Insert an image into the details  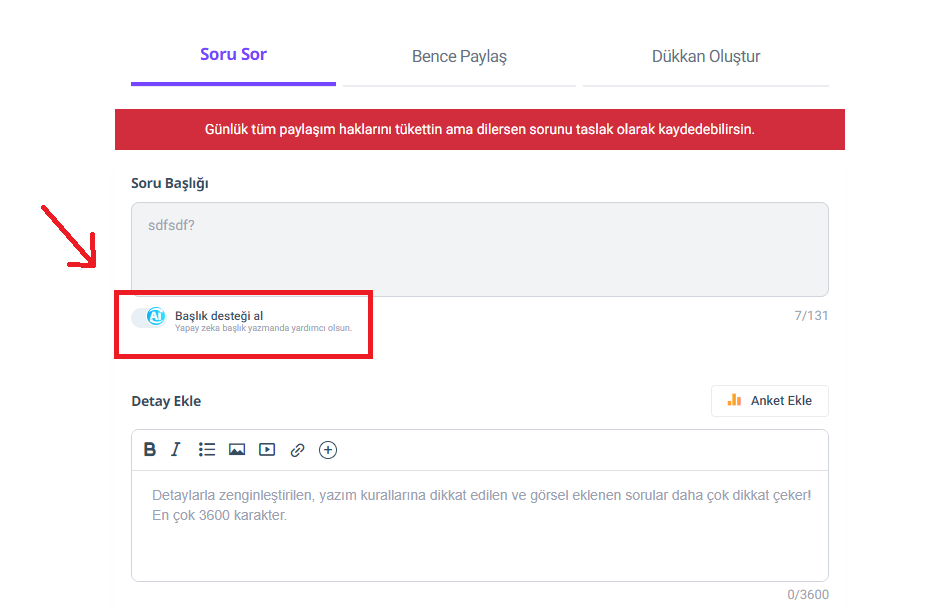click(237, 449)
